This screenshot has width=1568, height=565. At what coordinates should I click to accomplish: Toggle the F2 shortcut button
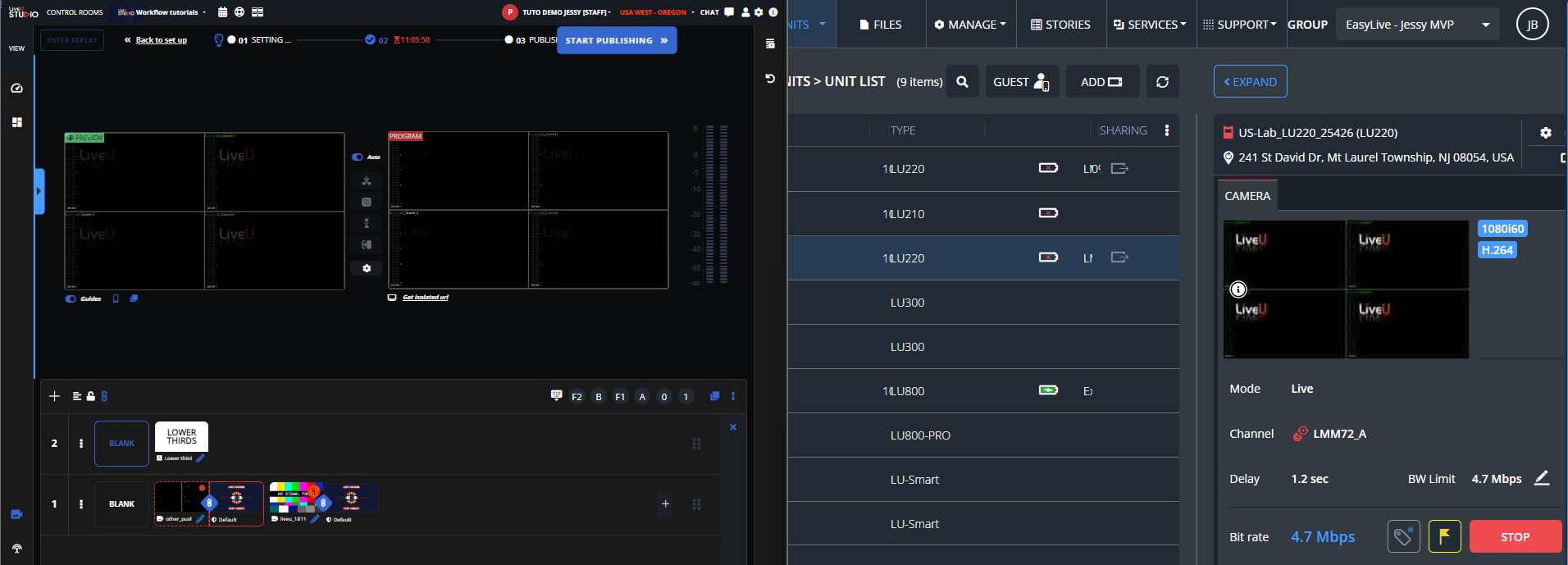(x=577, y=397)
